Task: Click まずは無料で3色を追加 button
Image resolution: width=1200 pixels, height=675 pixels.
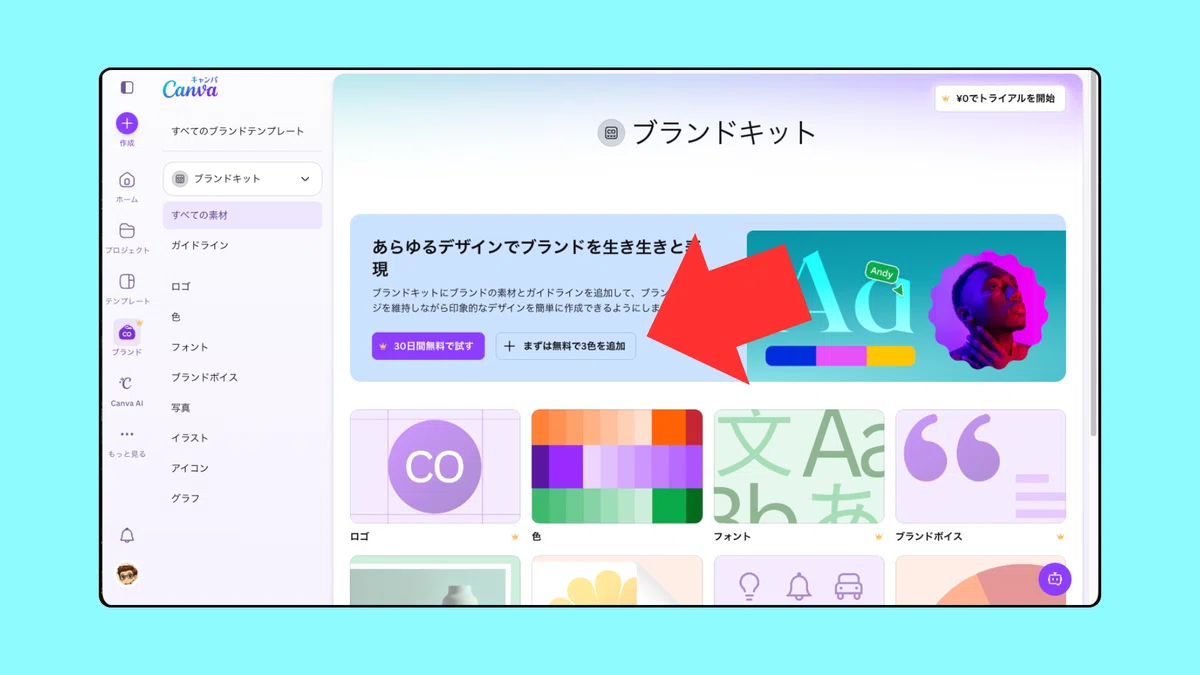Action: (x=566, y=346)
